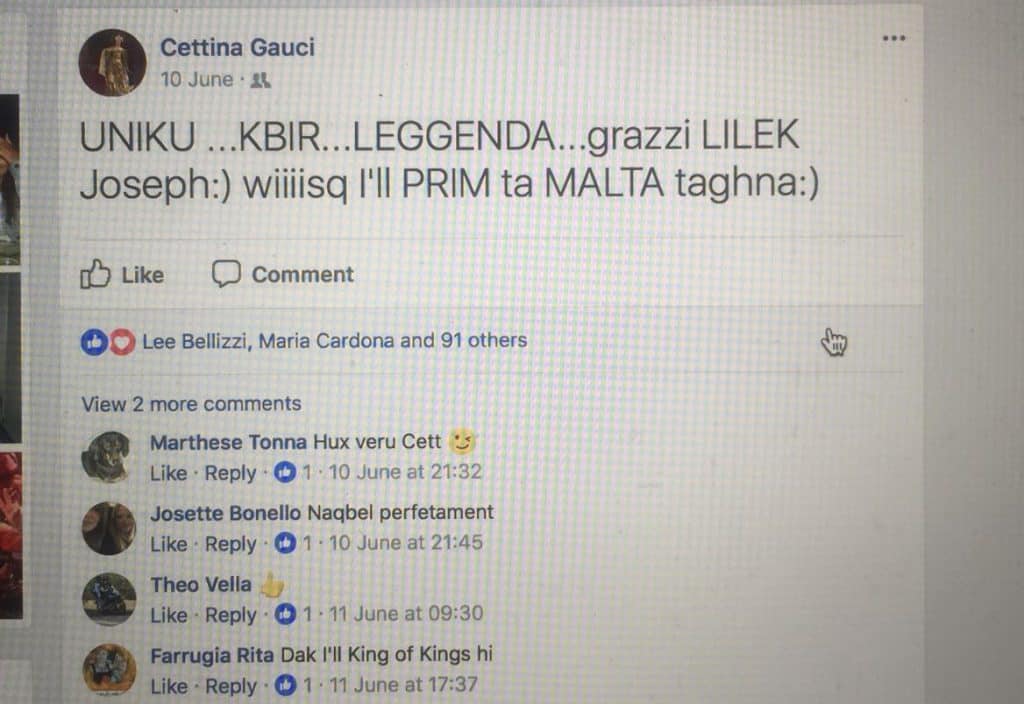
Task: Click the friends audience icon beside 10 June
Action: [x=261, y=80]
